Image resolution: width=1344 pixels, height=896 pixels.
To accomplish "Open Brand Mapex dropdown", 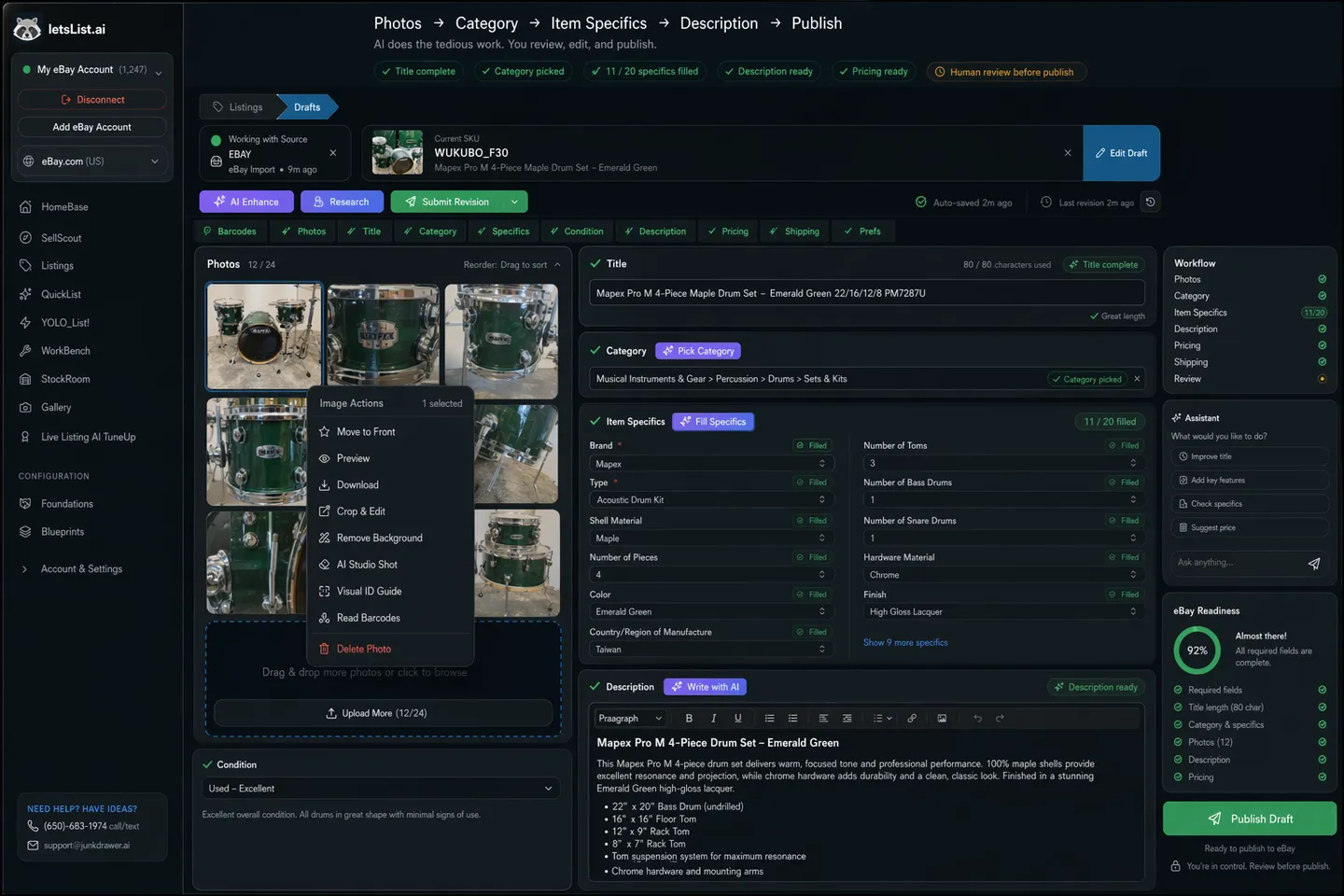I will tap(710, 464).
